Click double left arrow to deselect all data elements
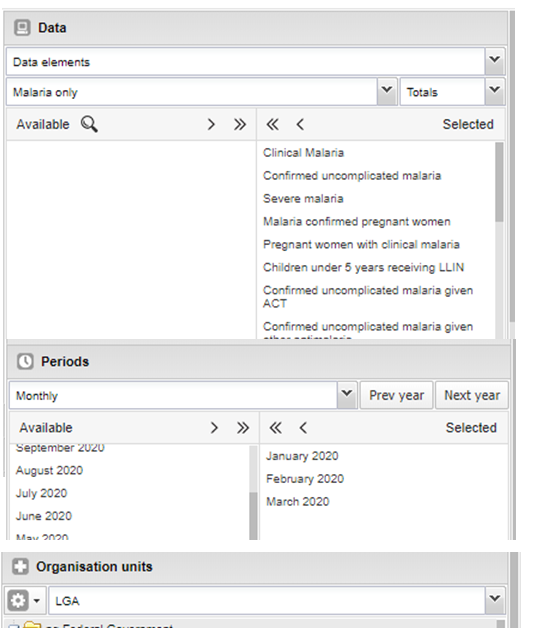The image size is (534, 628). click(272, 125)
